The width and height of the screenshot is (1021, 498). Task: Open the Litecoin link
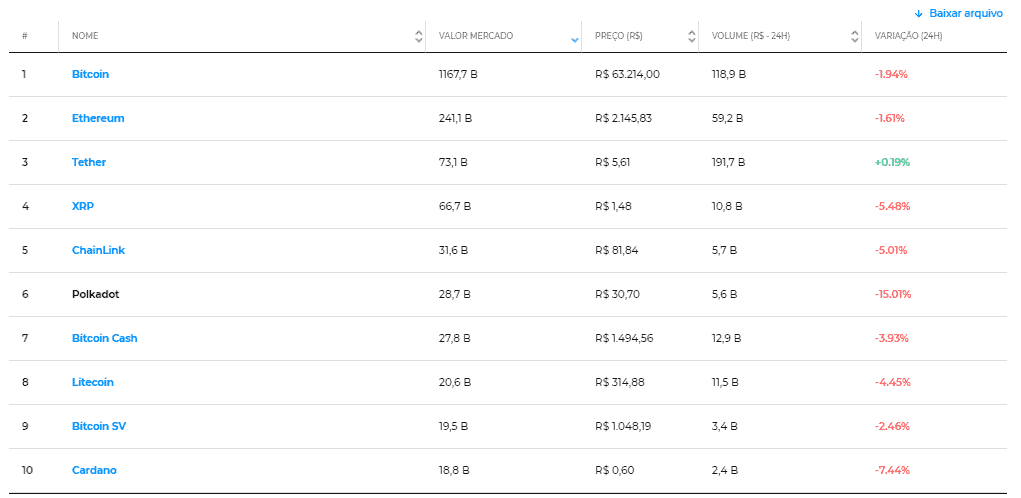(x=92, y=382)
